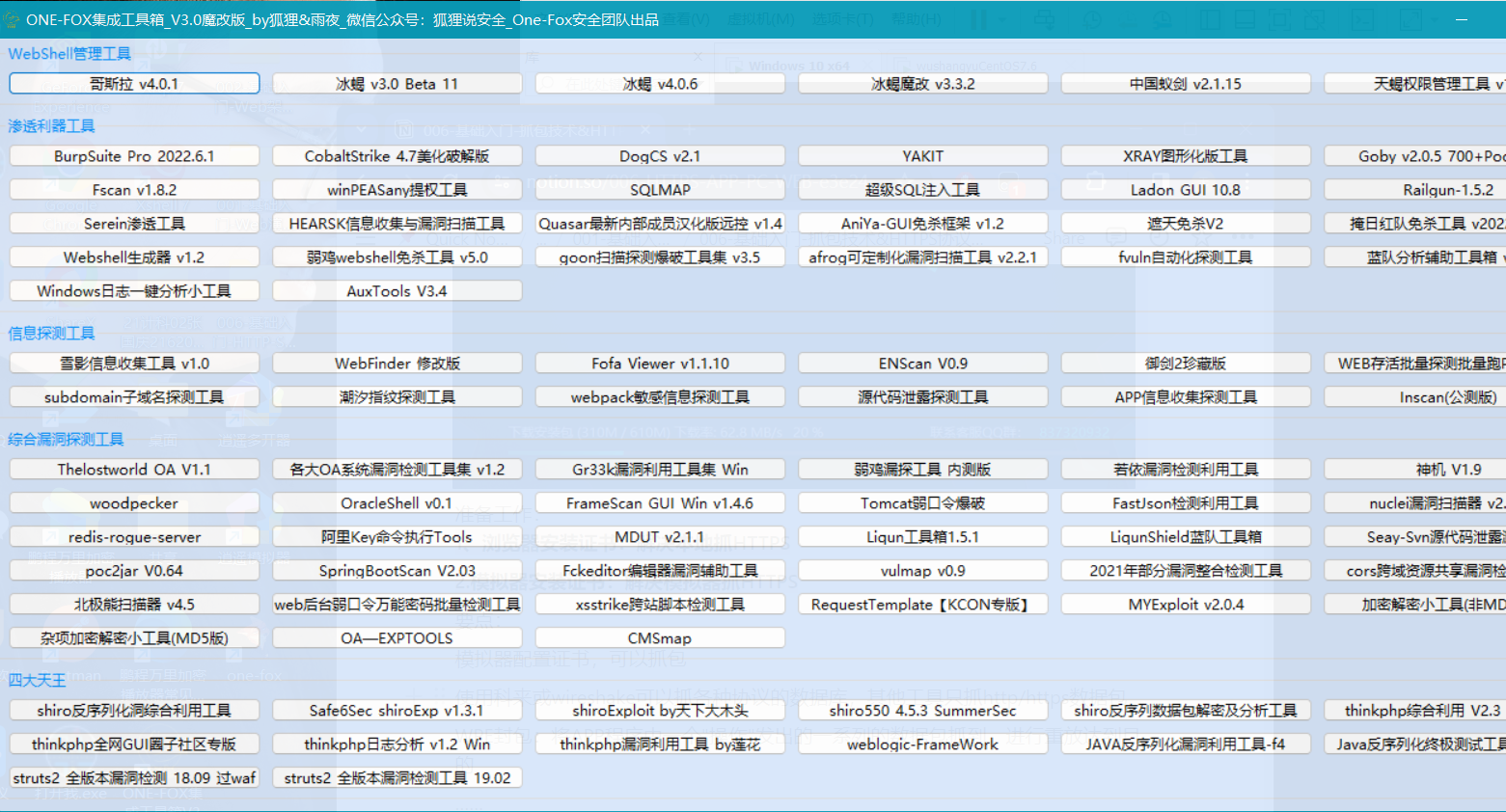Launch SpringBootScan V2.03
Screen dimensions: 1506x812
pos(397,571)
